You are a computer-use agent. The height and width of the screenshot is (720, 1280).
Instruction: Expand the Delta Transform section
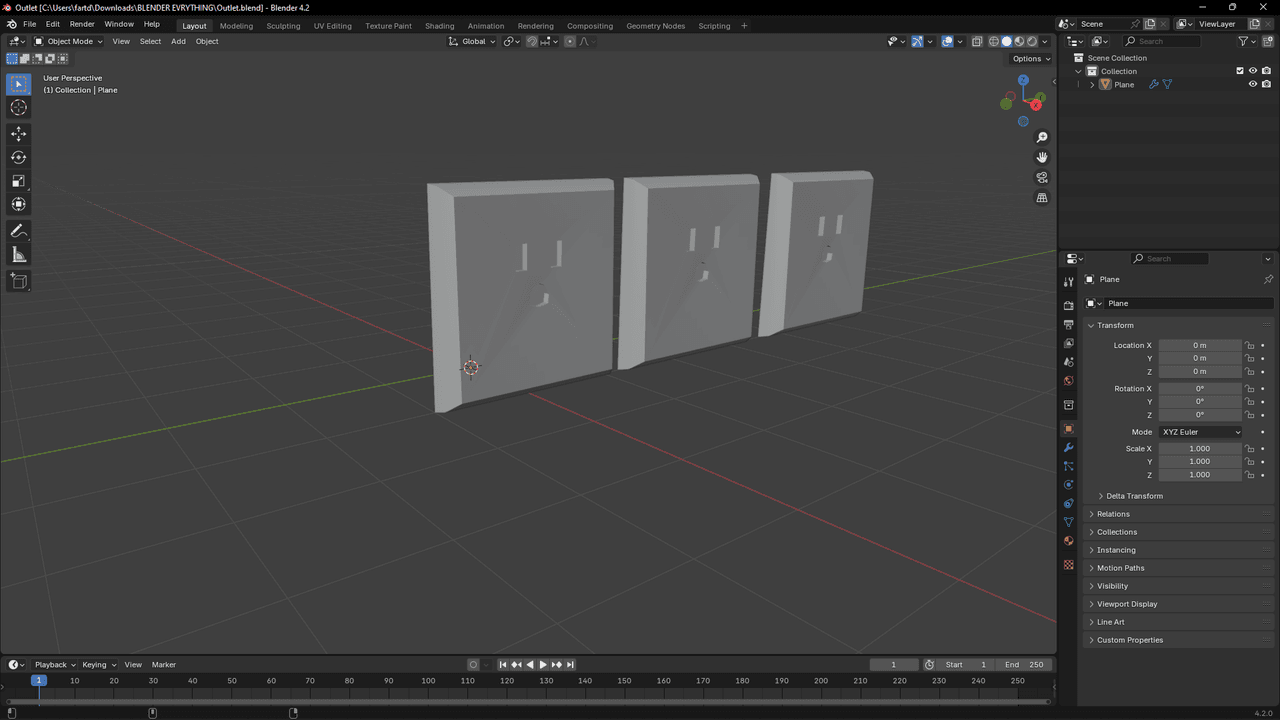point(1134,496)
